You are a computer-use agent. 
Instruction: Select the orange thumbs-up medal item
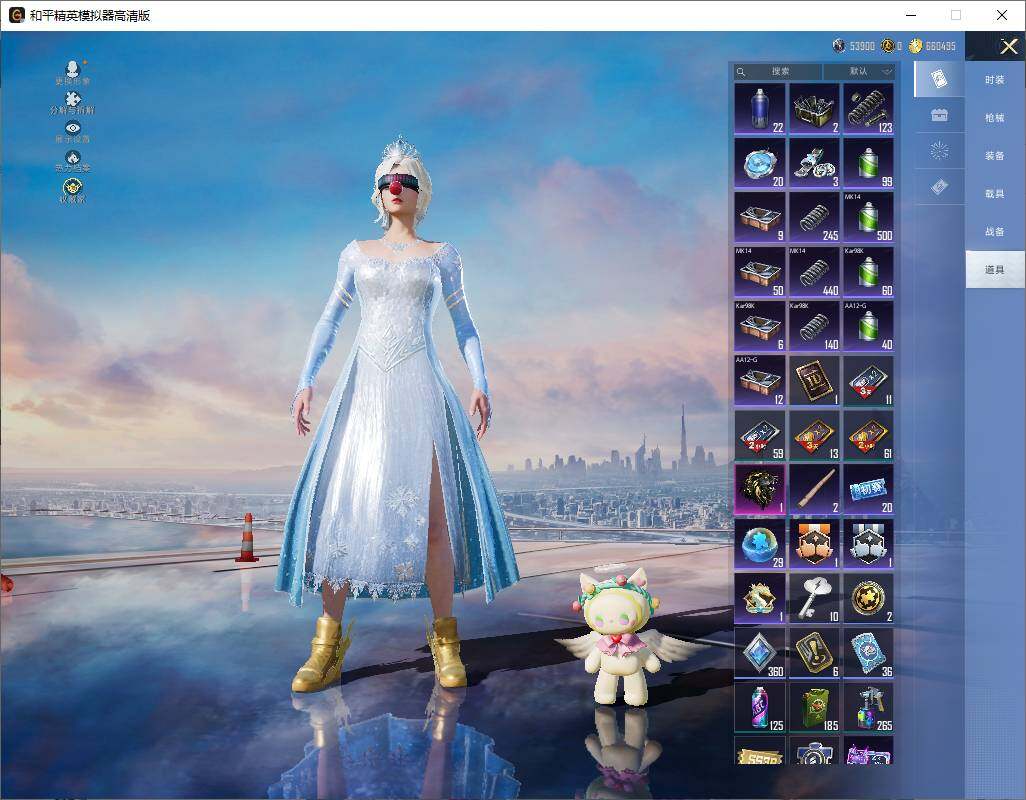[814, 544]
